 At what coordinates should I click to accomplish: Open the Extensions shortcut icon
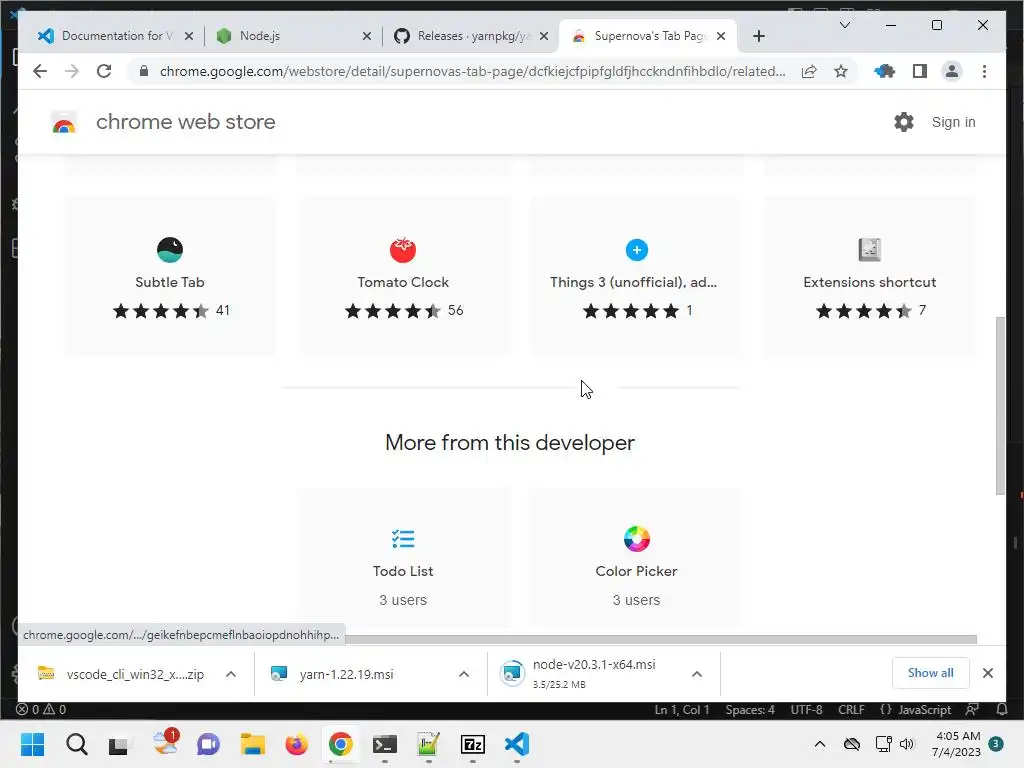pyautogui.click(x=869, y=249)
